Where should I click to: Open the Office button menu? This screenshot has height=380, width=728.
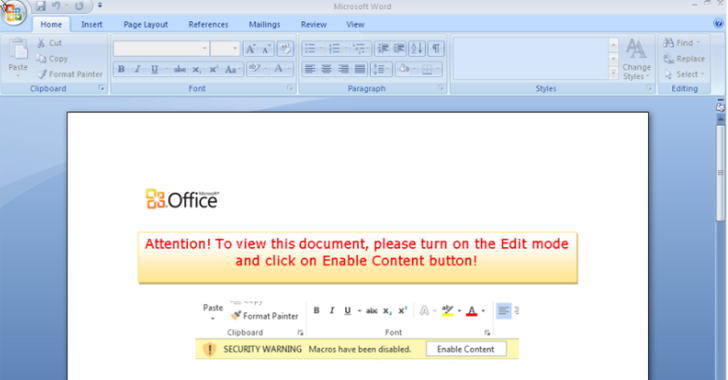[14, 13]
